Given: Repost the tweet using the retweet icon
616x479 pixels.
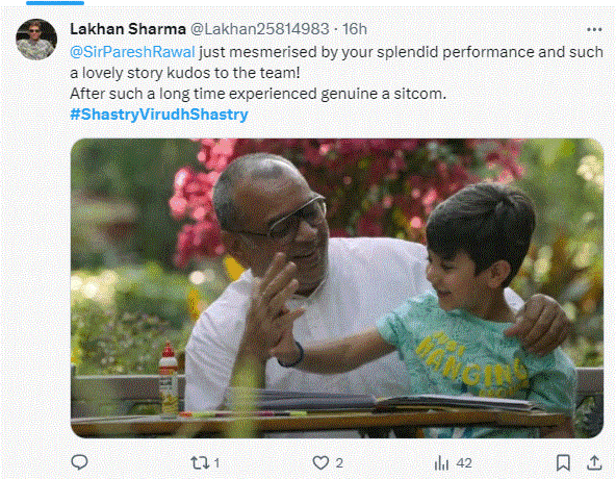Looking at the screenshot, I should click(199, 462).
